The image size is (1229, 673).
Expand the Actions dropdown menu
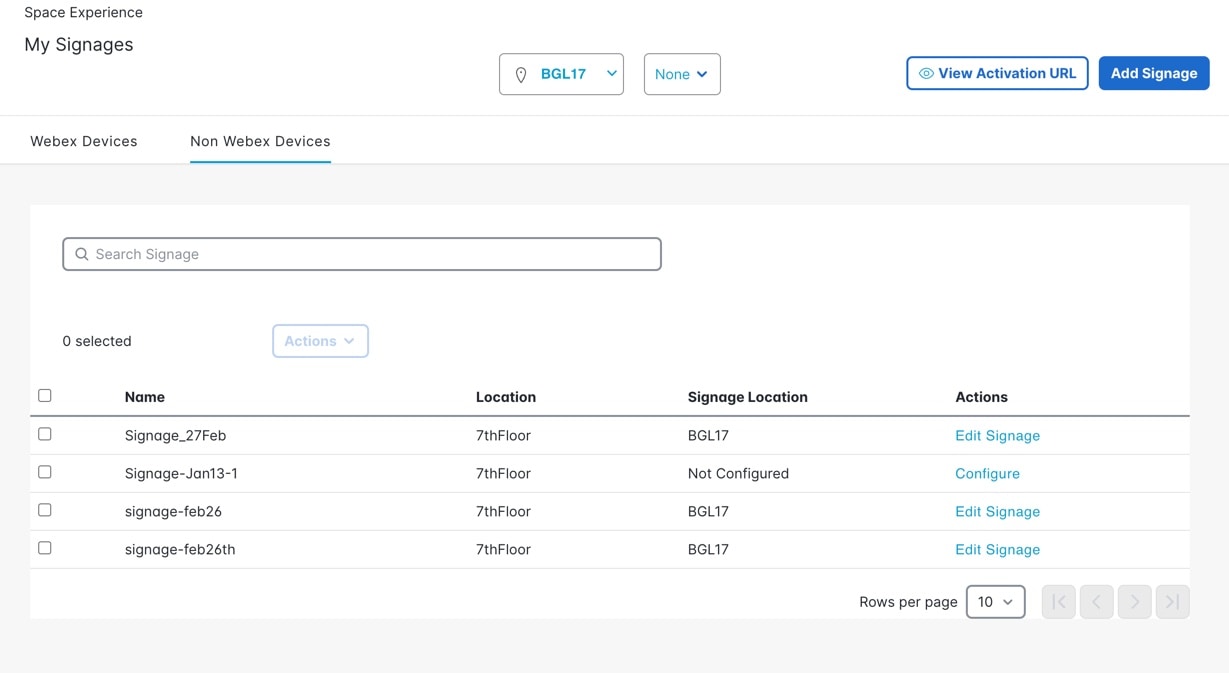pyautogui.click(x=320, y=341)
